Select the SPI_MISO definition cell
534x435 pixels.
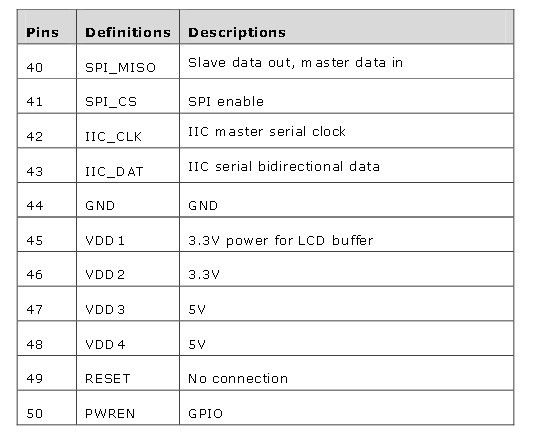tap(128, 62)
